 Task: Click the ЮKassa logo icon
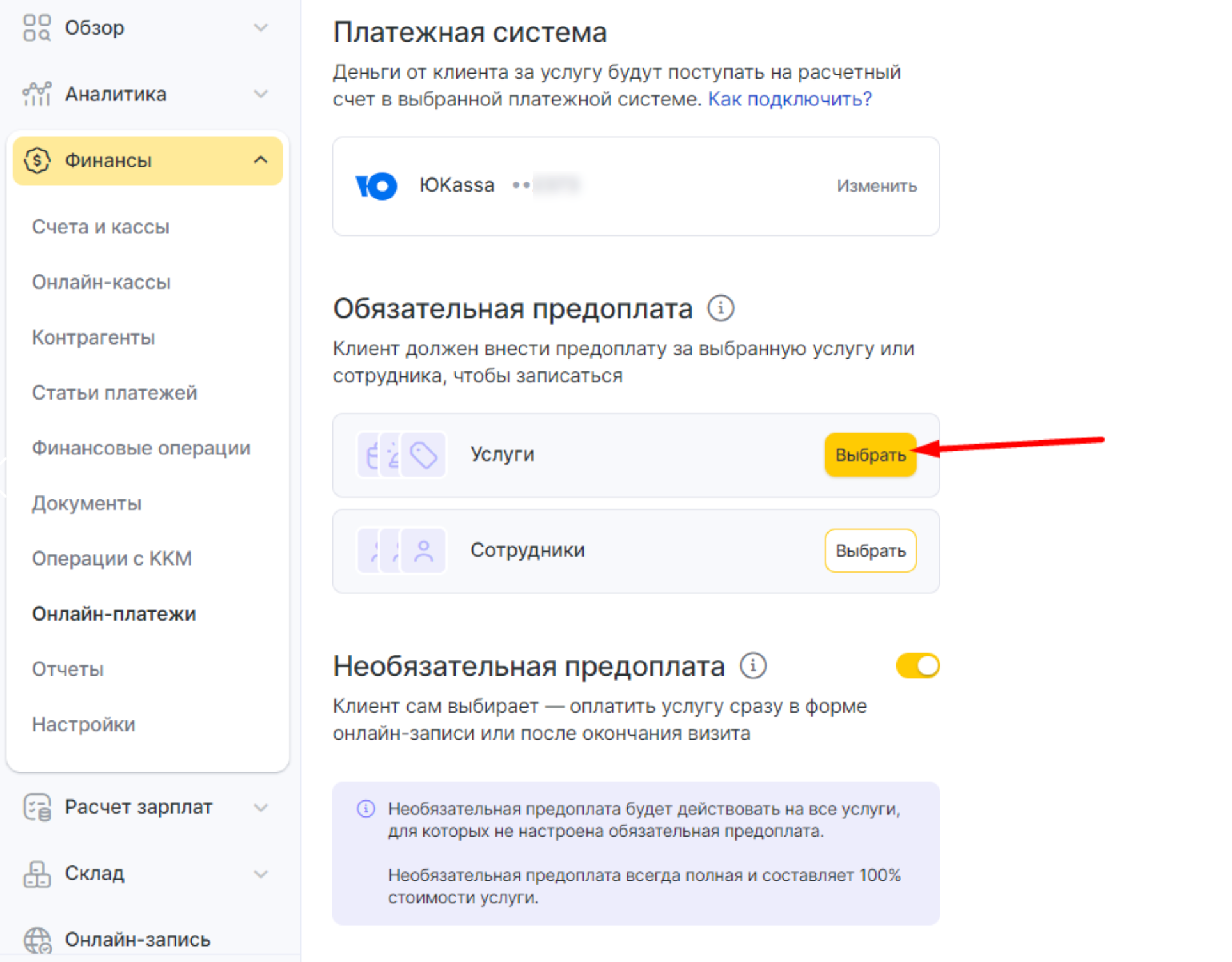376,186
